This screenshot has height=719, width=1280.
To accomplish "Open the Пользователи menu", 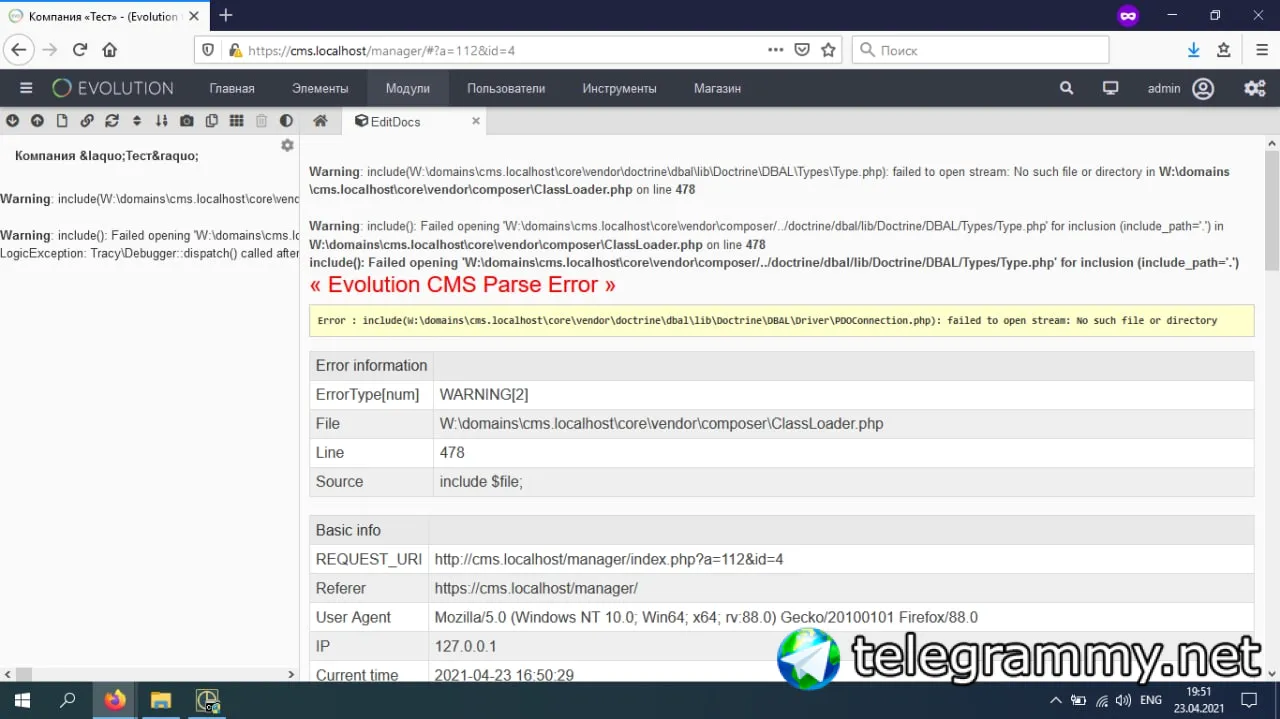I will point(506,88).
